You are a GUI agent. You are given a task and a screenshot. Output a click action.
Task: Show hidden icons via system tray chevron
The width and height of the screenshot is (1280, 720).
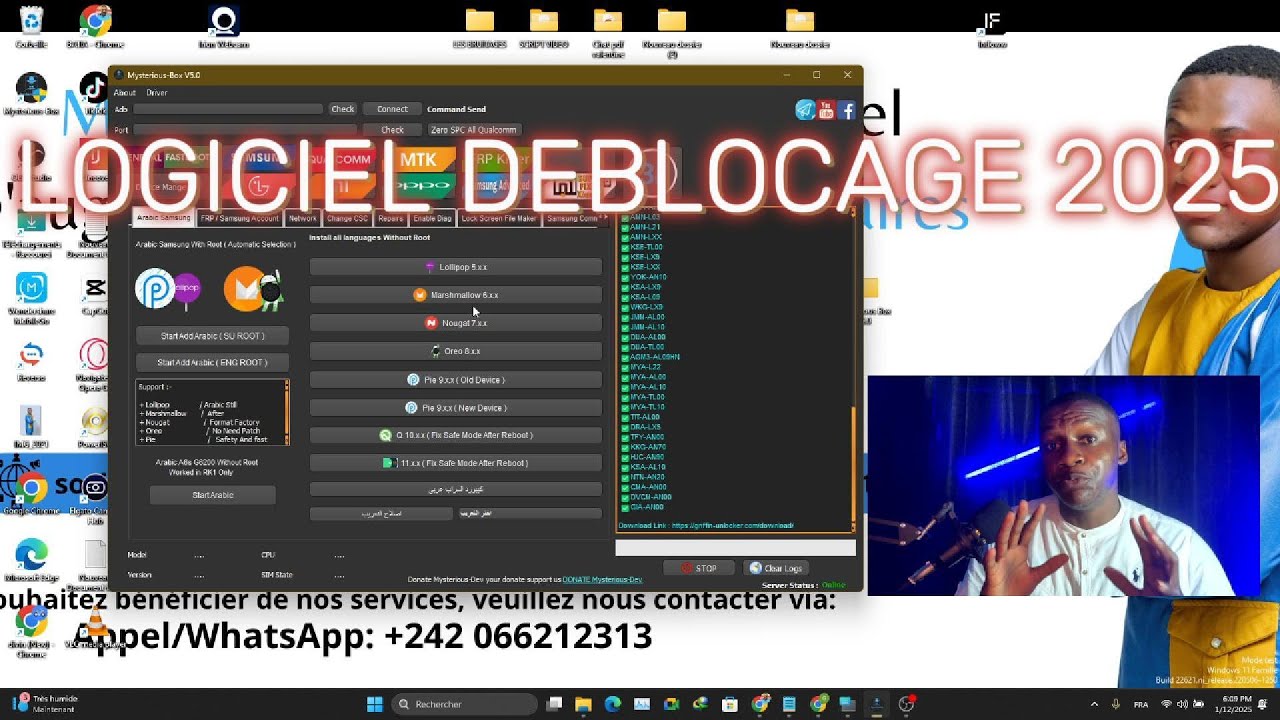(1094, 704)
